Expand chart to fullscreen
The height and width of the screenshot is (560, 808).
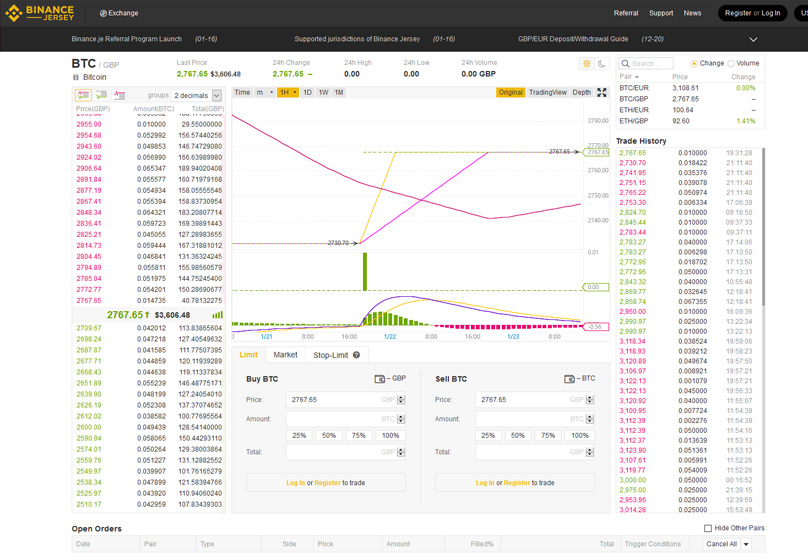[x=602, y=92]
